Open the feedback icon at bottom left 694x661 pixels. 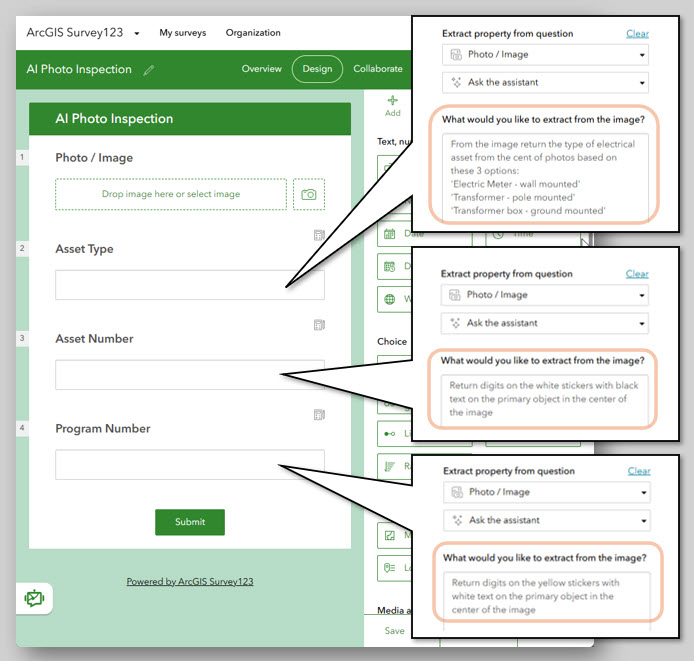click(35, 599)
